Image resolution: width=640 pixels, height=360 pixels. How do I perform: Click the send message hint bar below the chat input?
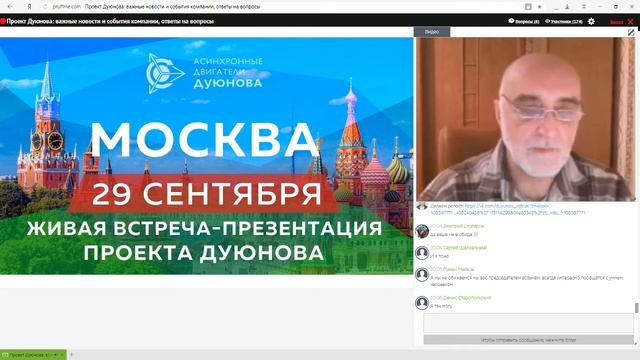pyautogui.click(x=528, y=340)
